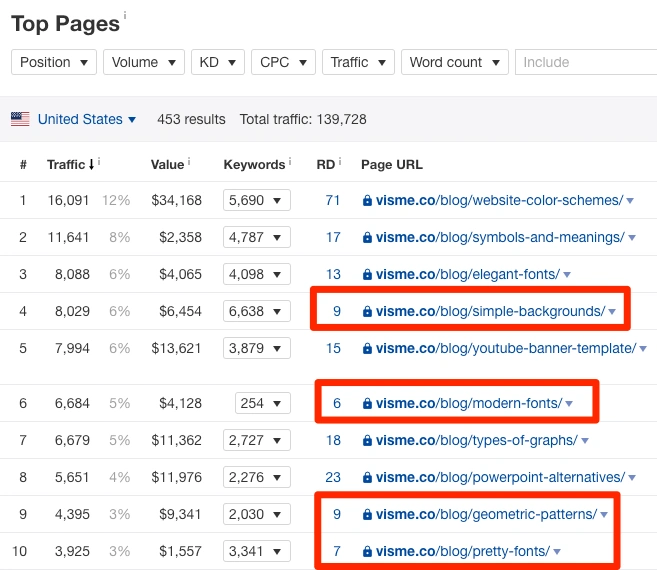Open the modern-fonts page link
657x570 pixels.
469,403
